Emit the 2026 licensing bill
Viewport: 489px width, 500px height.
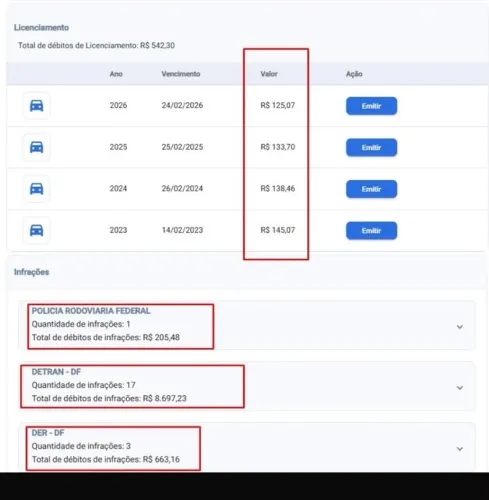point(371,106)
